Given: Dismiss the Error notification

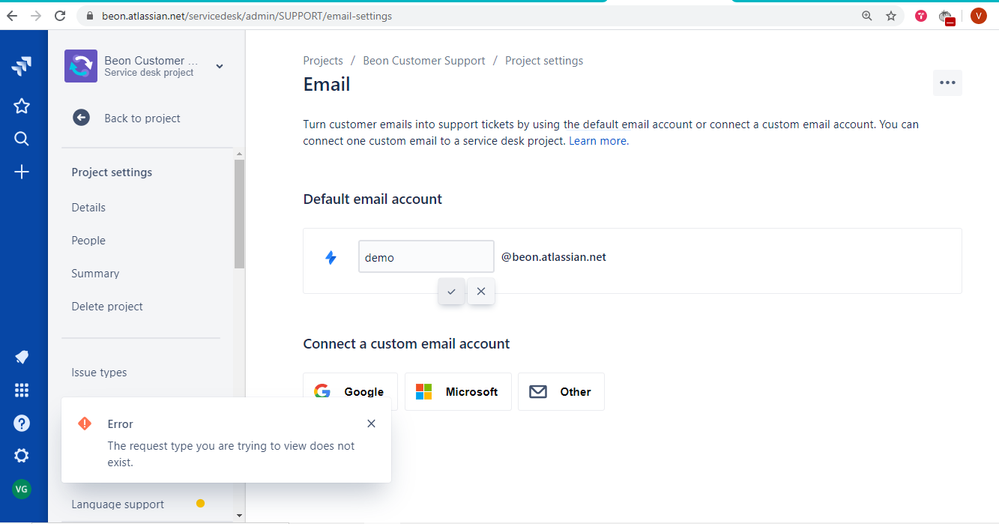Looking at the screenshot, I should click(371, 423).
